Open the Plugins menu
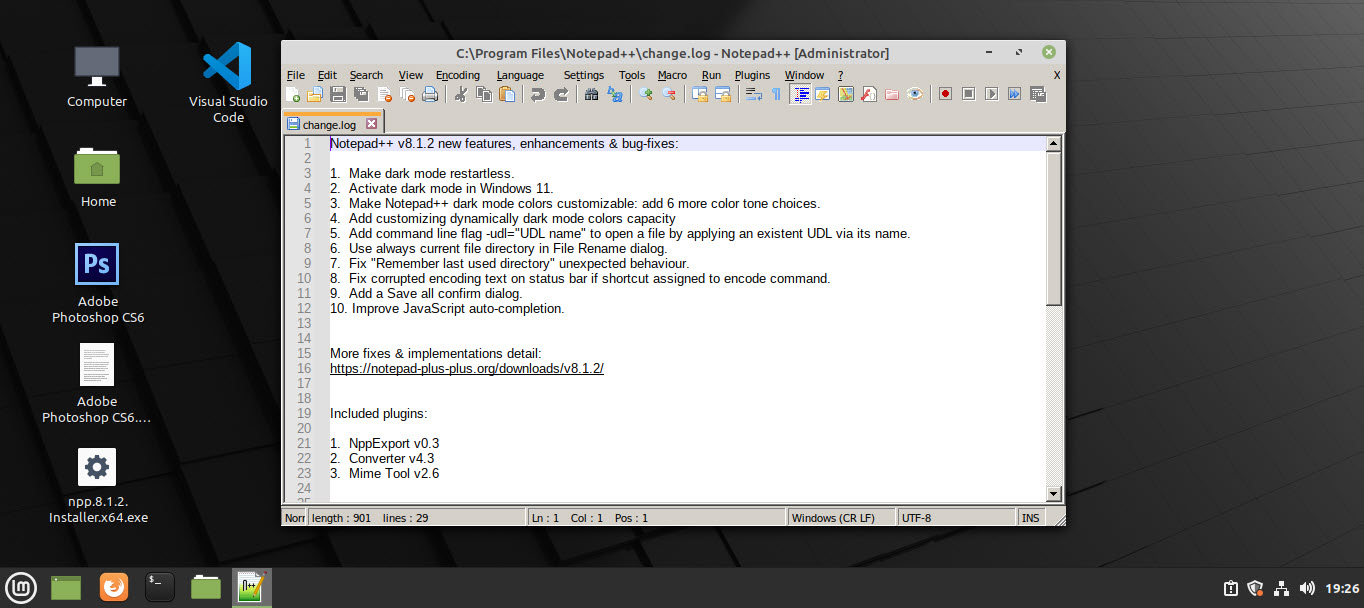This screenshot has width=1364, height=608. [752, 75]
